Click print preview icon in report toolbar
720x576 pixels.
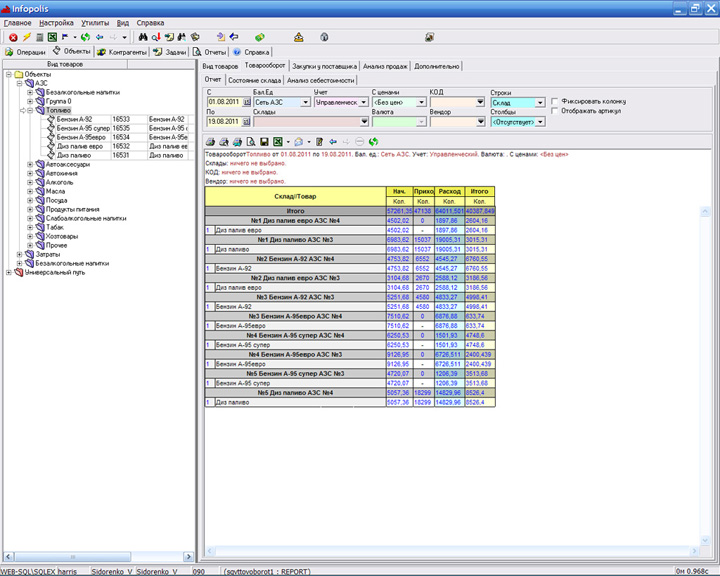coord(251,142)
